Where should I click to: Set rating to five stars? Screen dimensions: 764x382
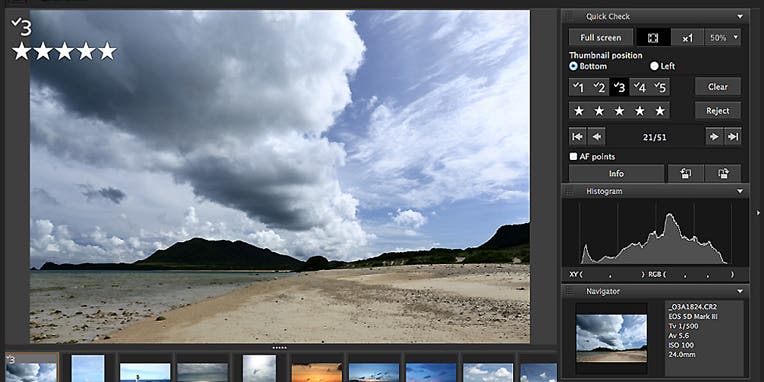pyautogui.click(x=660, y=111)
